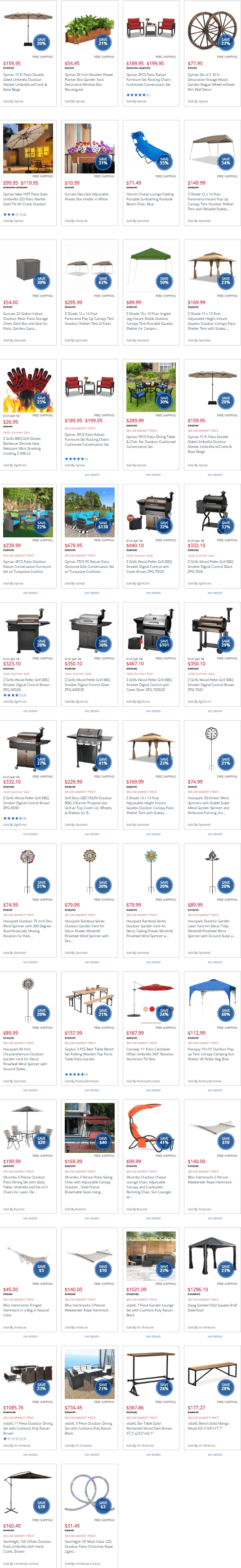241x1568 pixels.
Task: Open Sun Joe Deco Joe Flower Box title
Action: pyautogui.click(x=86, y=196)
